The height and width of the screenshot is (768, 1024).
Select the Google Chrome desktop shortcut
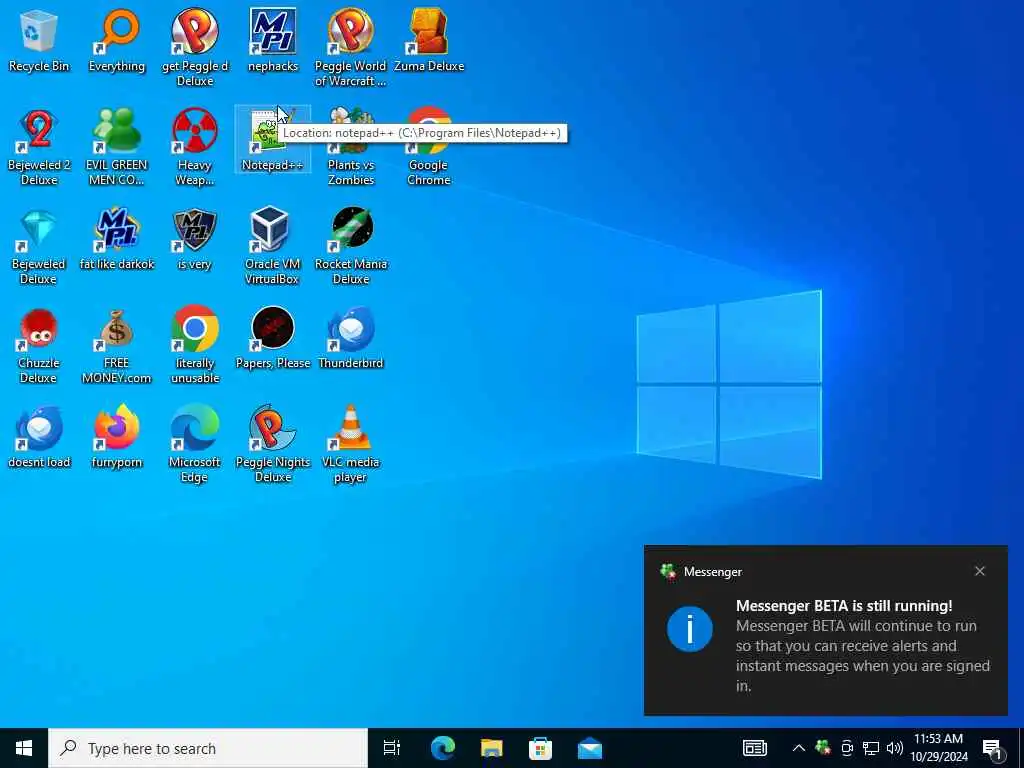pyautogui.click(x=429, y=146)
